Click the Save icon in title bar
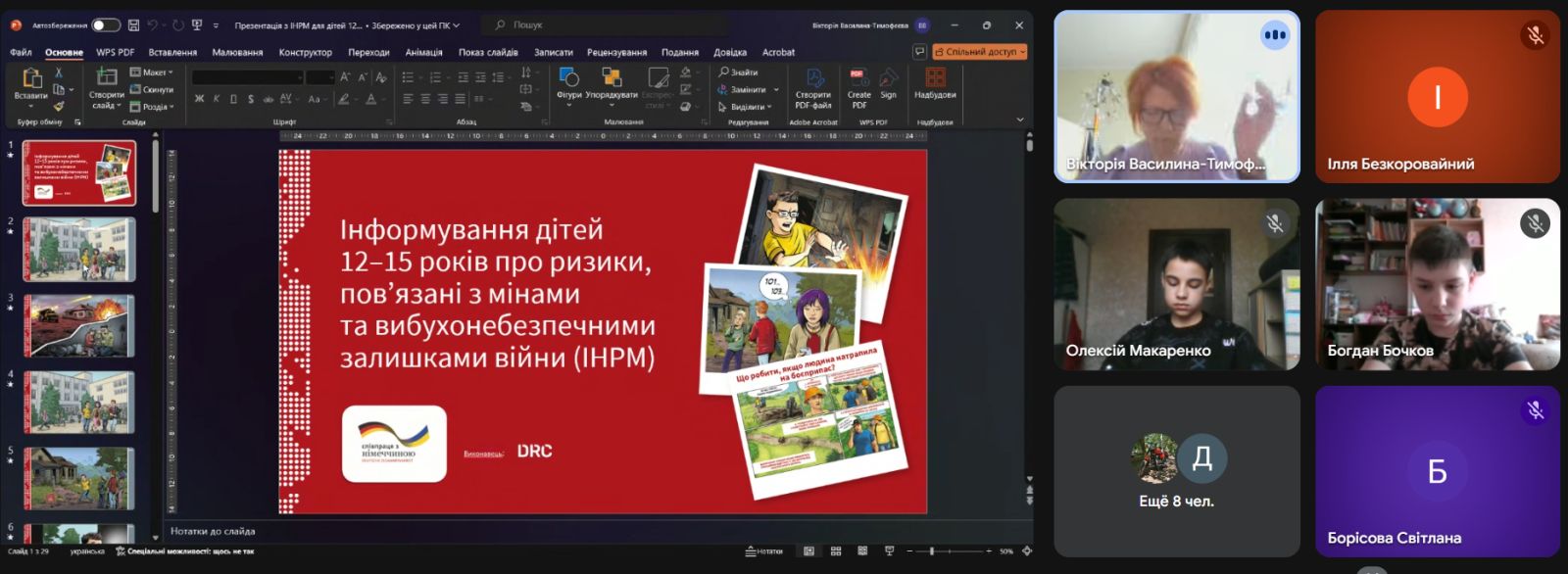 [x=134, y=25]
